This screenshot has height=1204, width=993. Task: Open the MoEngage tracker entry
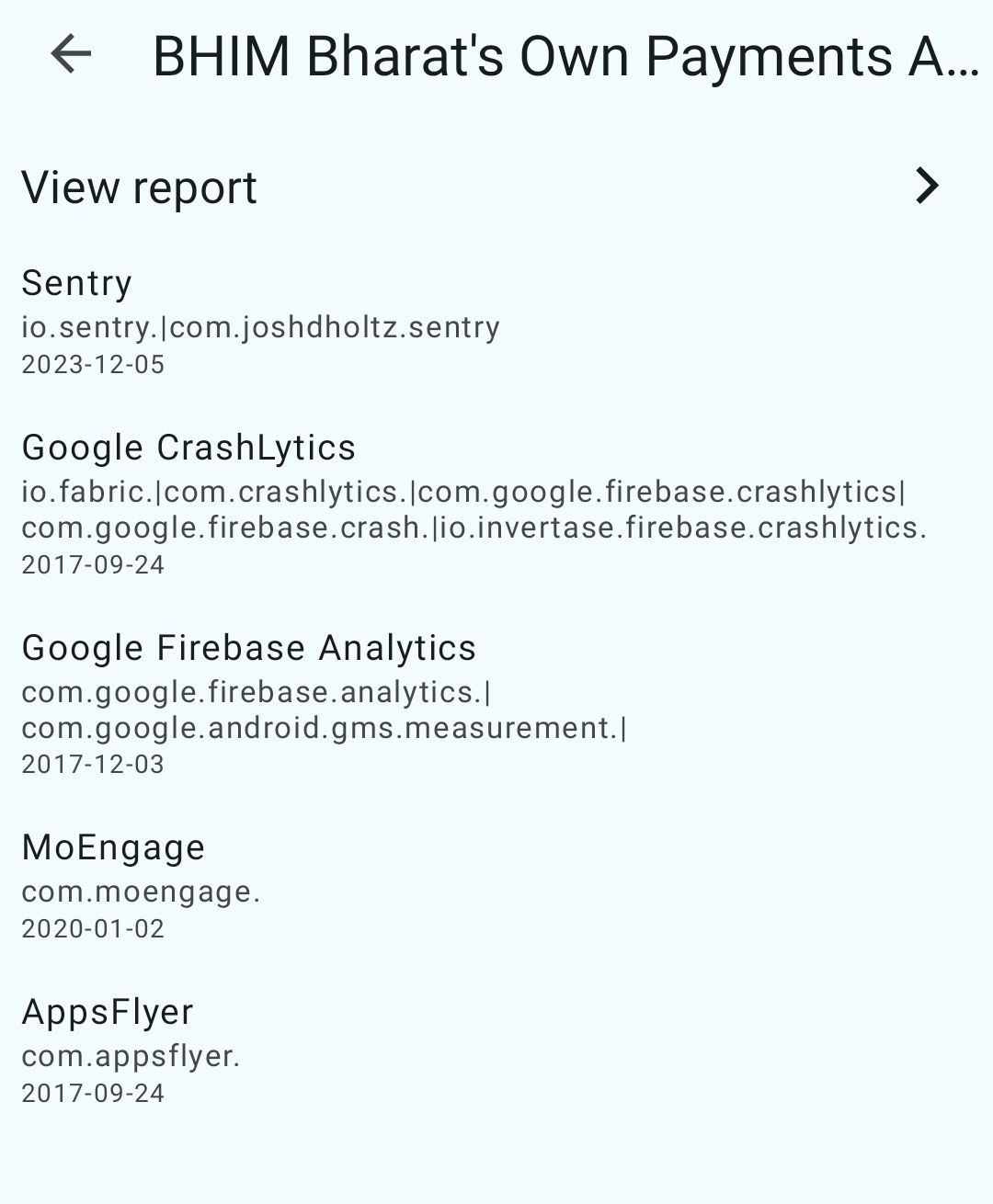point(113,847)
